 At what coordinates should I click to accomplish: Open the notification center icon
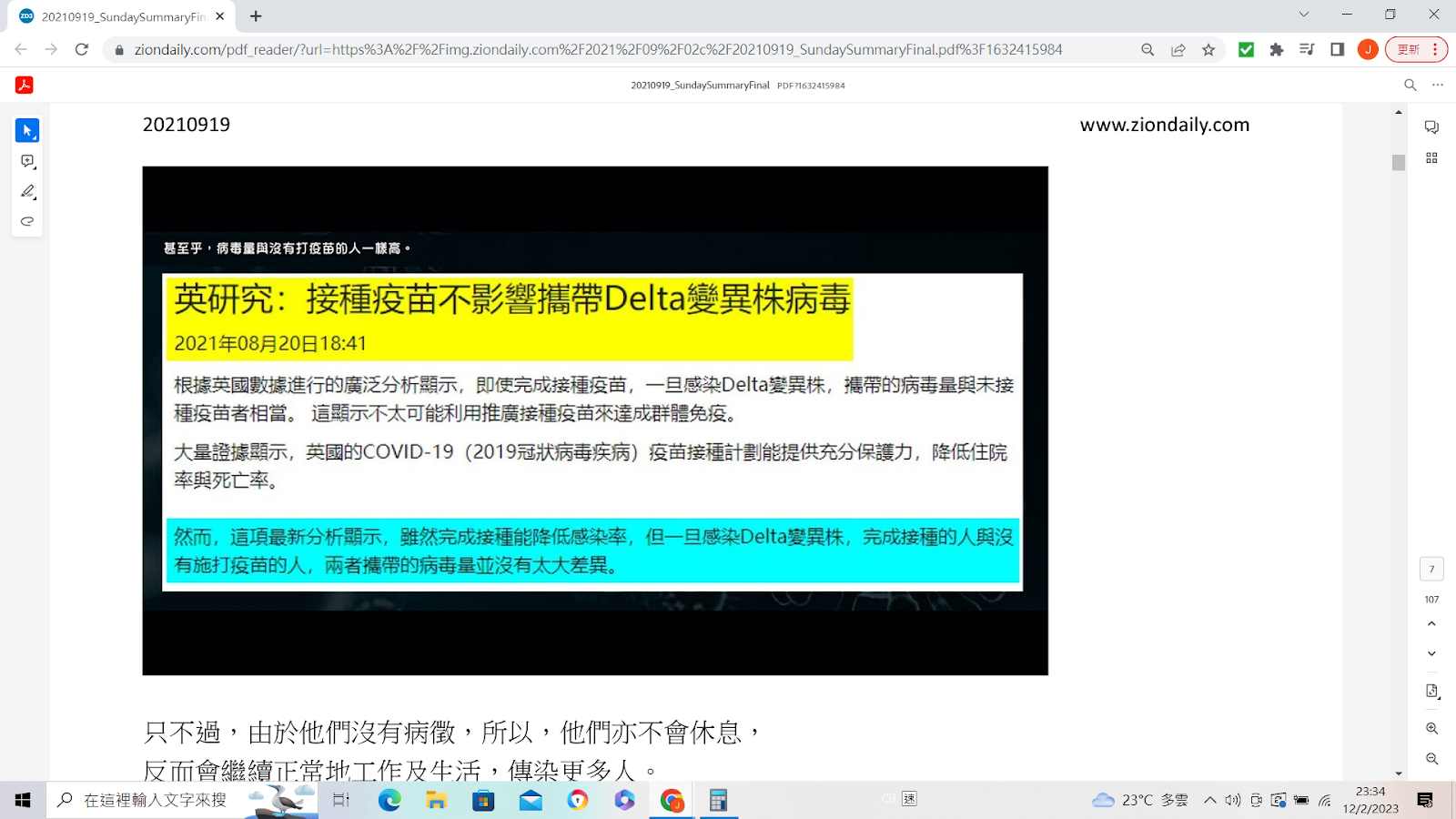tap(1425, 800)
